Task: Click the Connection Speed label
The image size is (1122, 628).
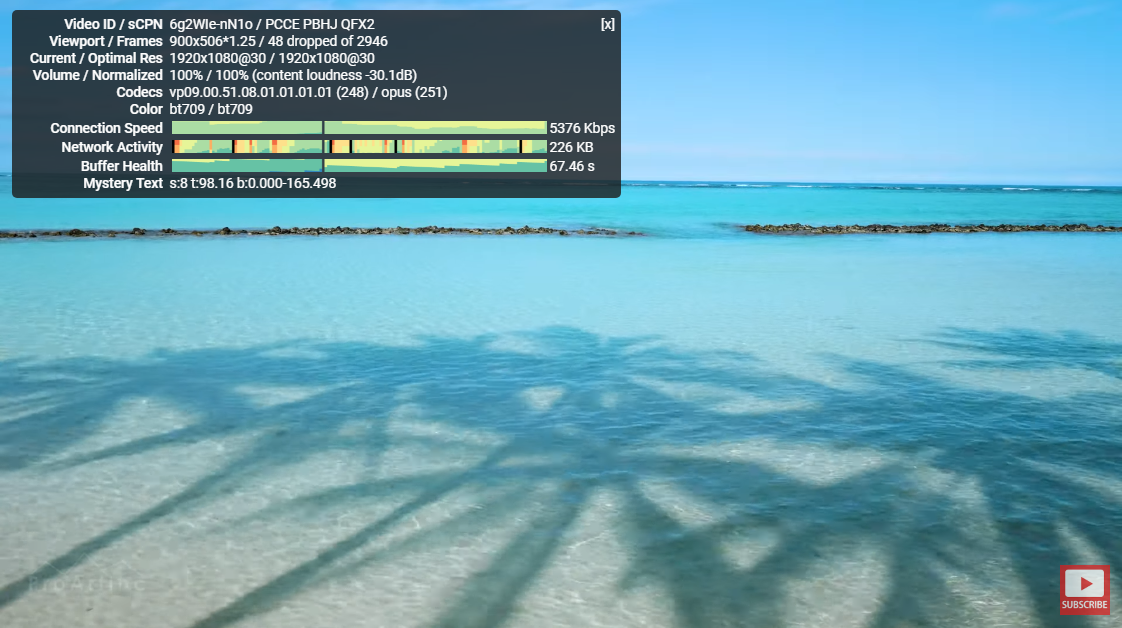Action: (107, 128)
